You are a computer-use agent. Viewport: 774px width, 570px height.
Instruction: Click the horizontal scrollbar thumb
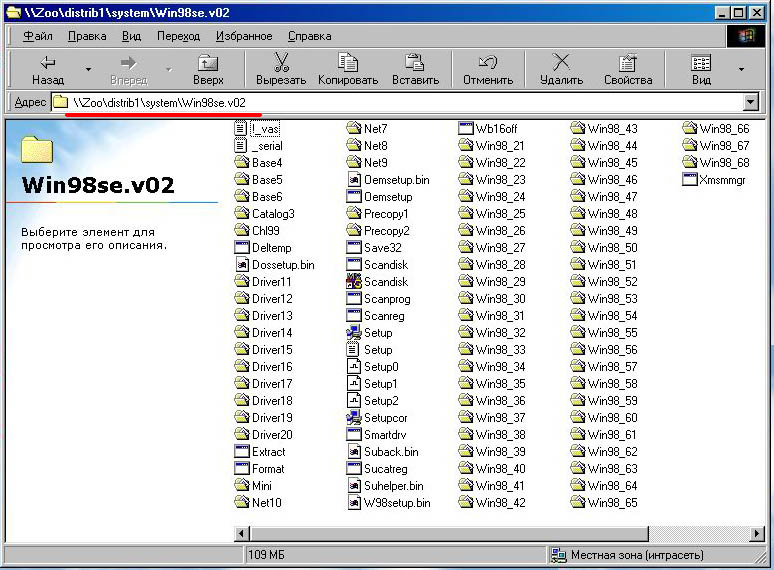449,533
